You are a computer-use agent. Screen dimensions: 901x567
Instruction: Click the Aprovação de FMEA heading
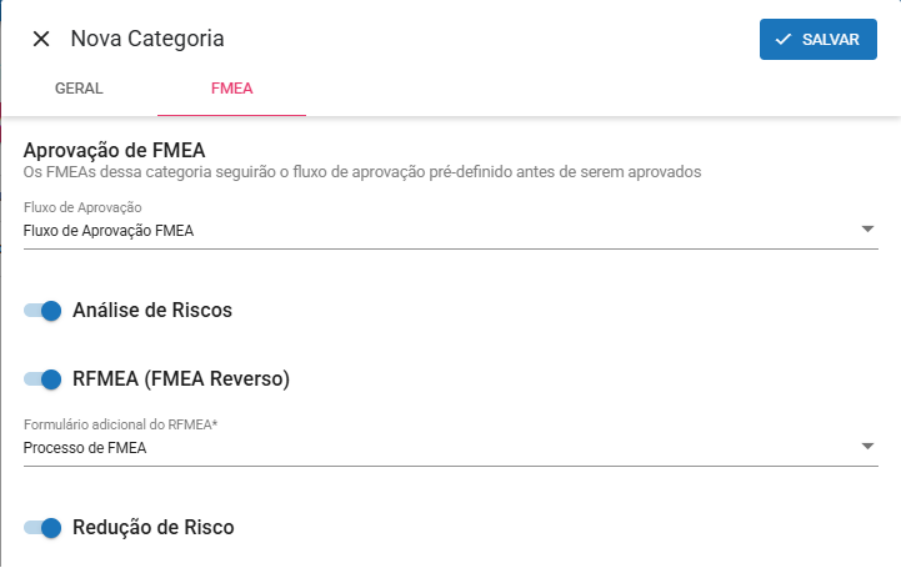coord(114,151)
